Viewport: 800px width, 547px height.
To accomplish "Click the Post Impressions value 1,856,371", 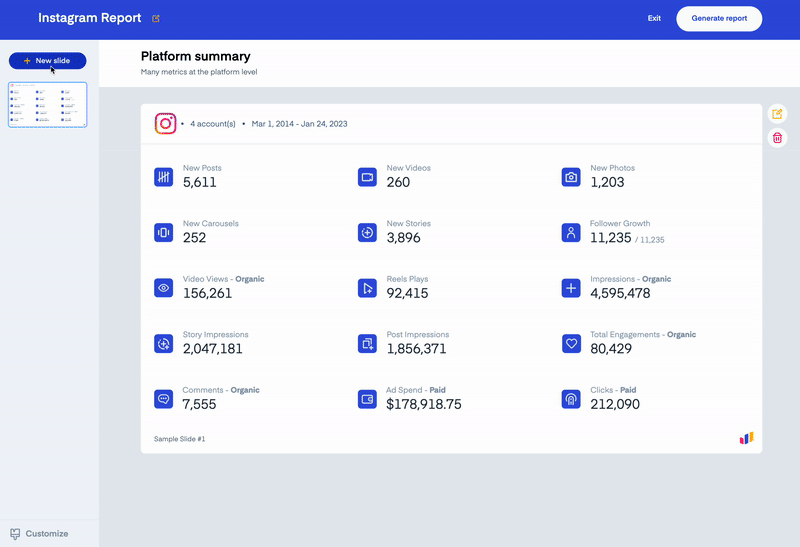I will point(416,349).
